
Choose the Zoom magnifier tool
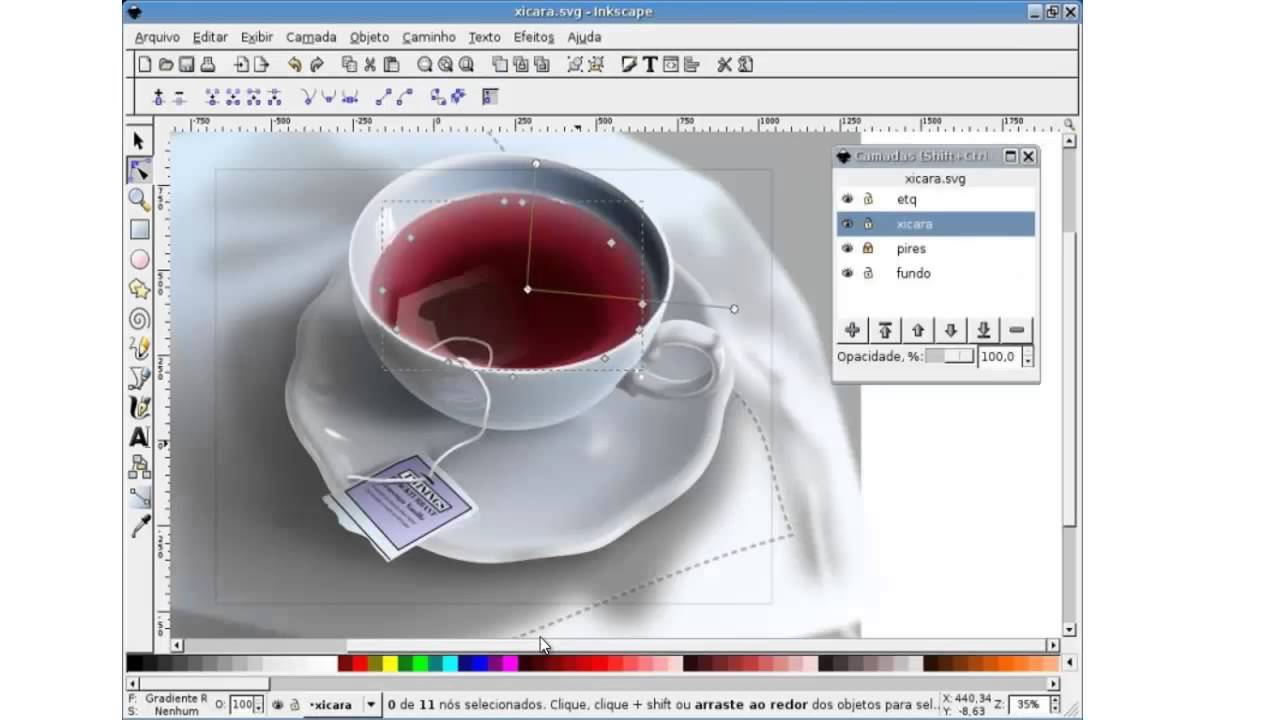click(139, 200)
